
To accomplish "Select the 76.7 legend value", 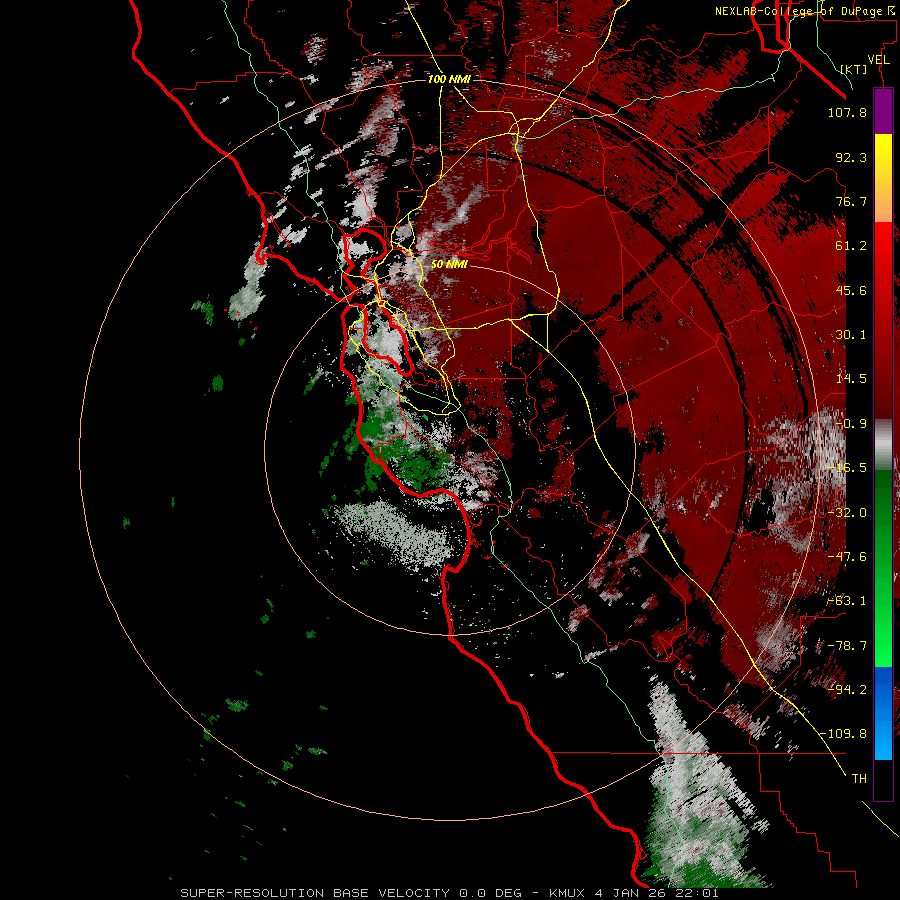I will 851,201.
